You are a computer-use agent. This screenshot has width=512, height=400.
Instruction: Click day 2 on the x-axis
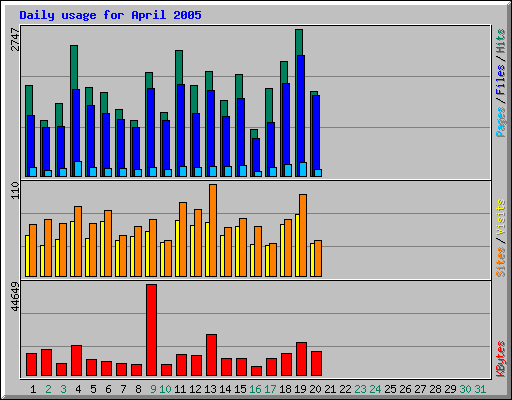point(48,389)
